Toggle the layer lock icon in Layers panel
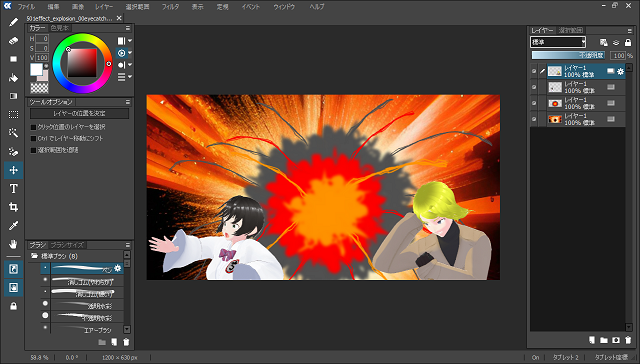640x364 pixels. click(x=628, y=42)
